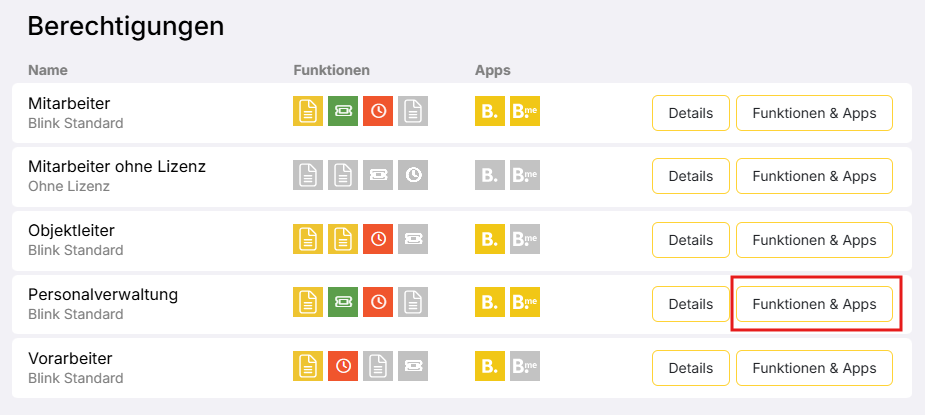Open Funktionen & Apps for Personalverwaltung
Screen dimensions: 925x415
pos(814,304)
